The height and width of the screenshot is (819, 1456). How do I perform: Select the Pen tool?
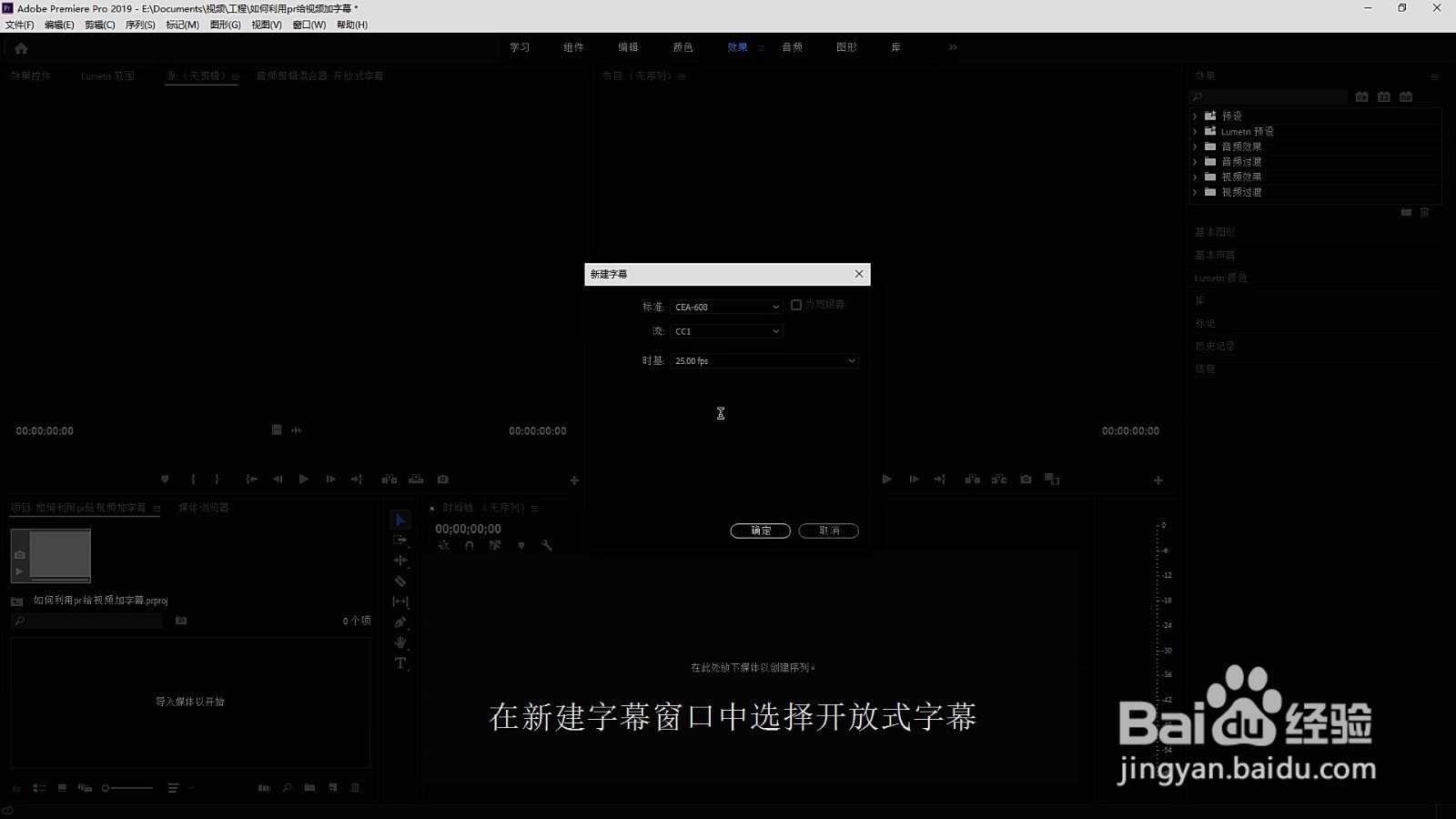[x=400, y=622]
